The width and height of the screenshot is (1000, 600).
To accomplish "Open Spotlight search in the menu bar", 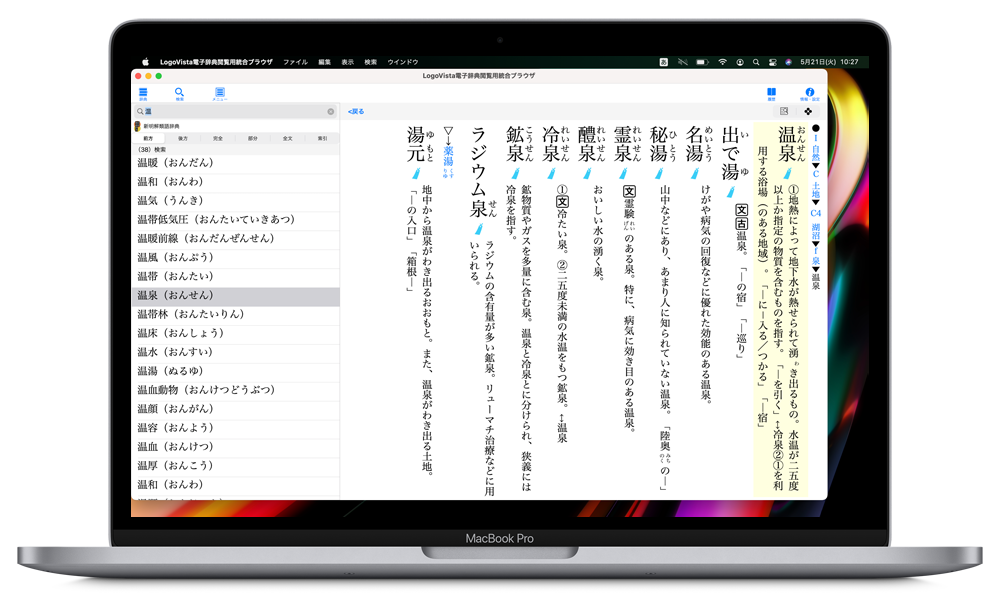I will (x=756, y=62).
